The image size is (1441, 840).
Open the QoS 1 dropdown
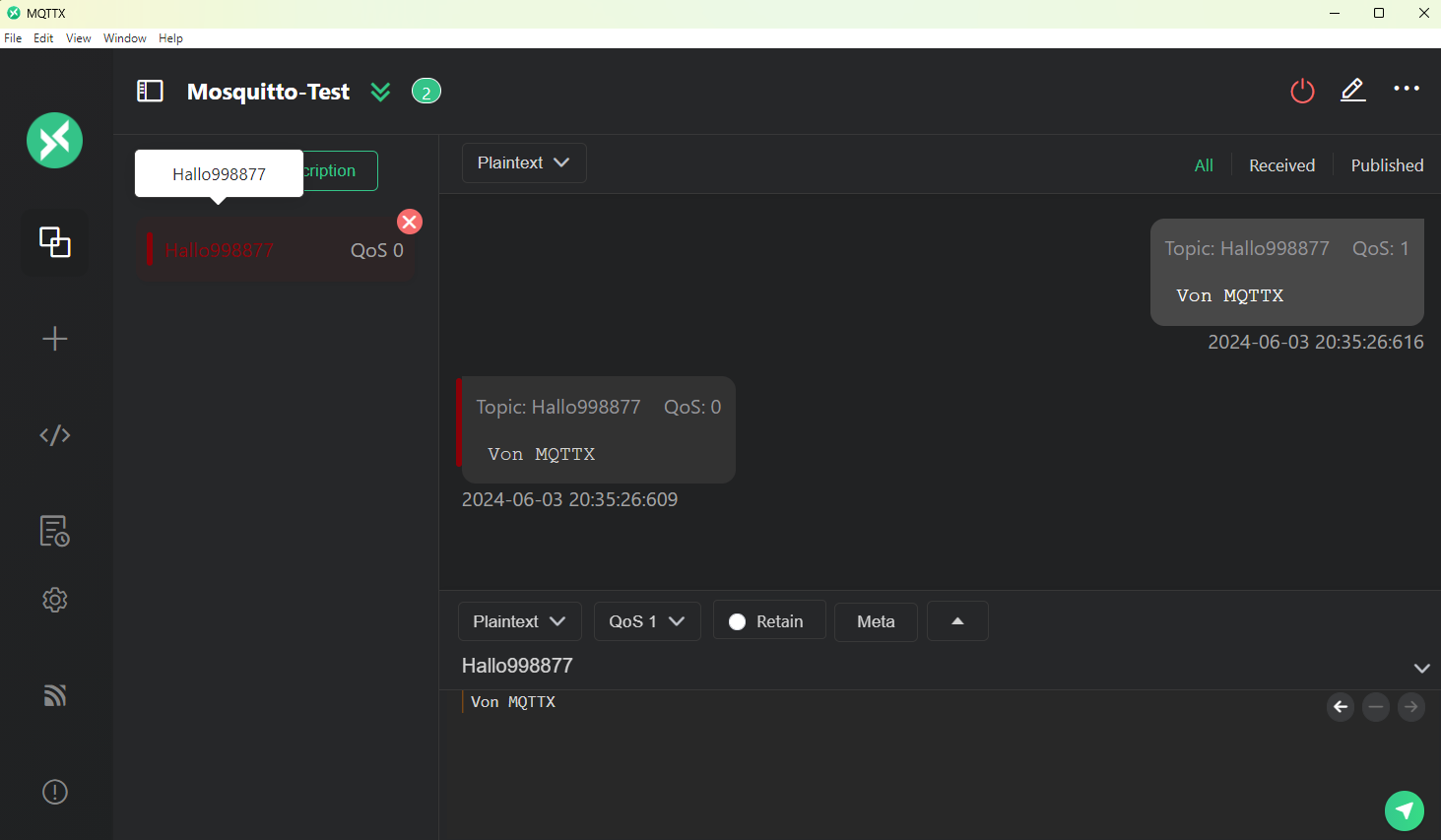coord(647,621)
